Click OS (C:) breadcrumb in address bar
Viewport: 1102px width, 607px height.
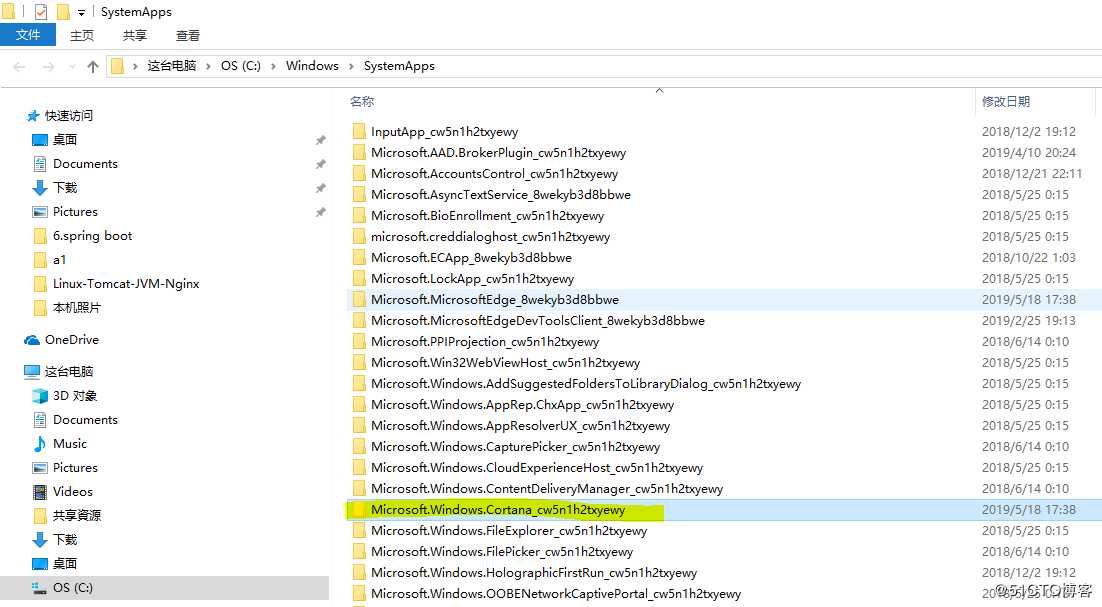point(240,66)
